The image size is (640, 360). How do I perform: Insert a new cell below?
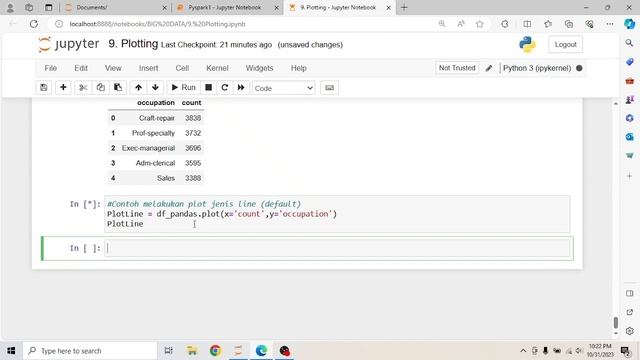coord(63,88)
